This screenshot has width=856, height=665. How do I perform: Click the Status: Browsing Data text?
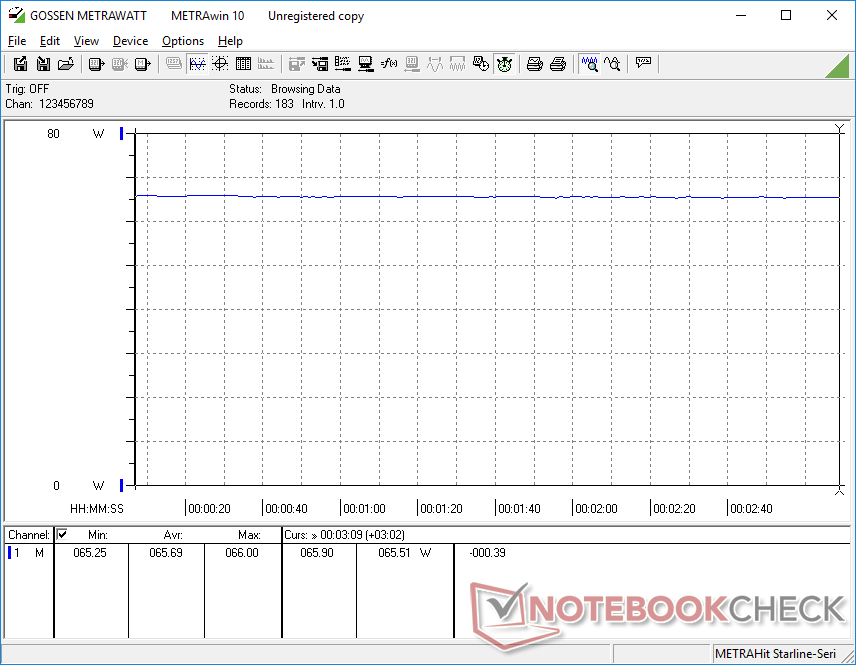[x=284, y=88]
